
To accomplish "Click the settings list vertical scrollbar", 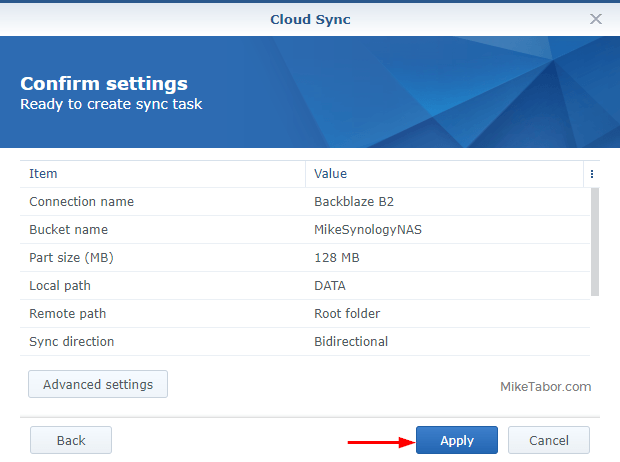I will 595,242.
